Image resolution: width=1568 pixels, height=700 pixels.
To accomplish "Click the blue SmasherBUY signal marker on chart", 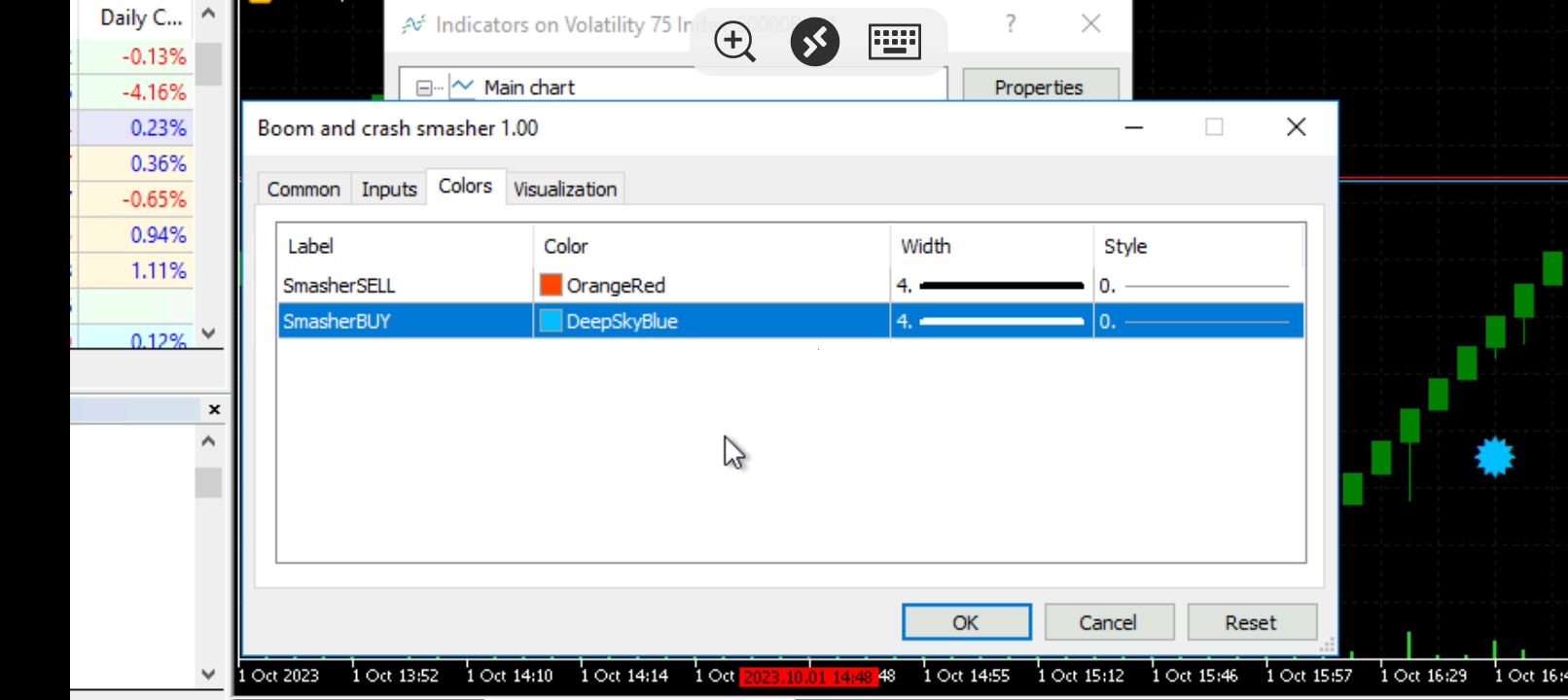I will point(1494,456).
